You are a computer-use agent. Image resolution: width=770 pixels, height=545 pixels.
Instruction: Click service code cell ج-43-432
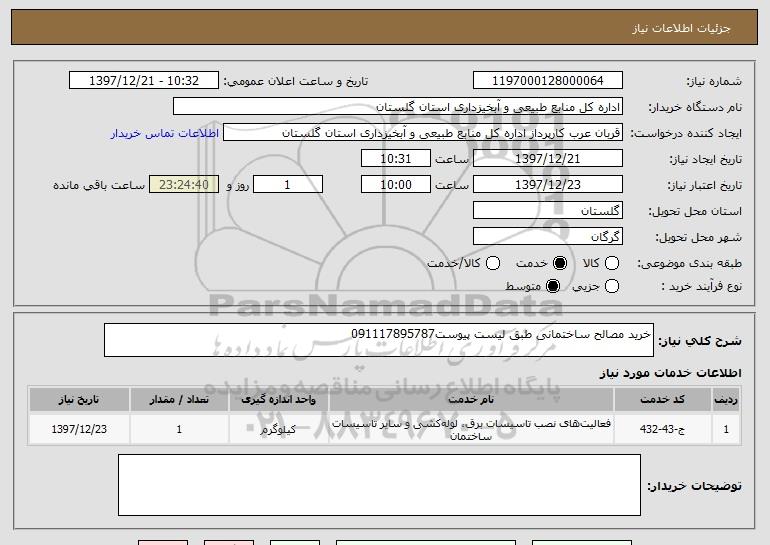662,429
